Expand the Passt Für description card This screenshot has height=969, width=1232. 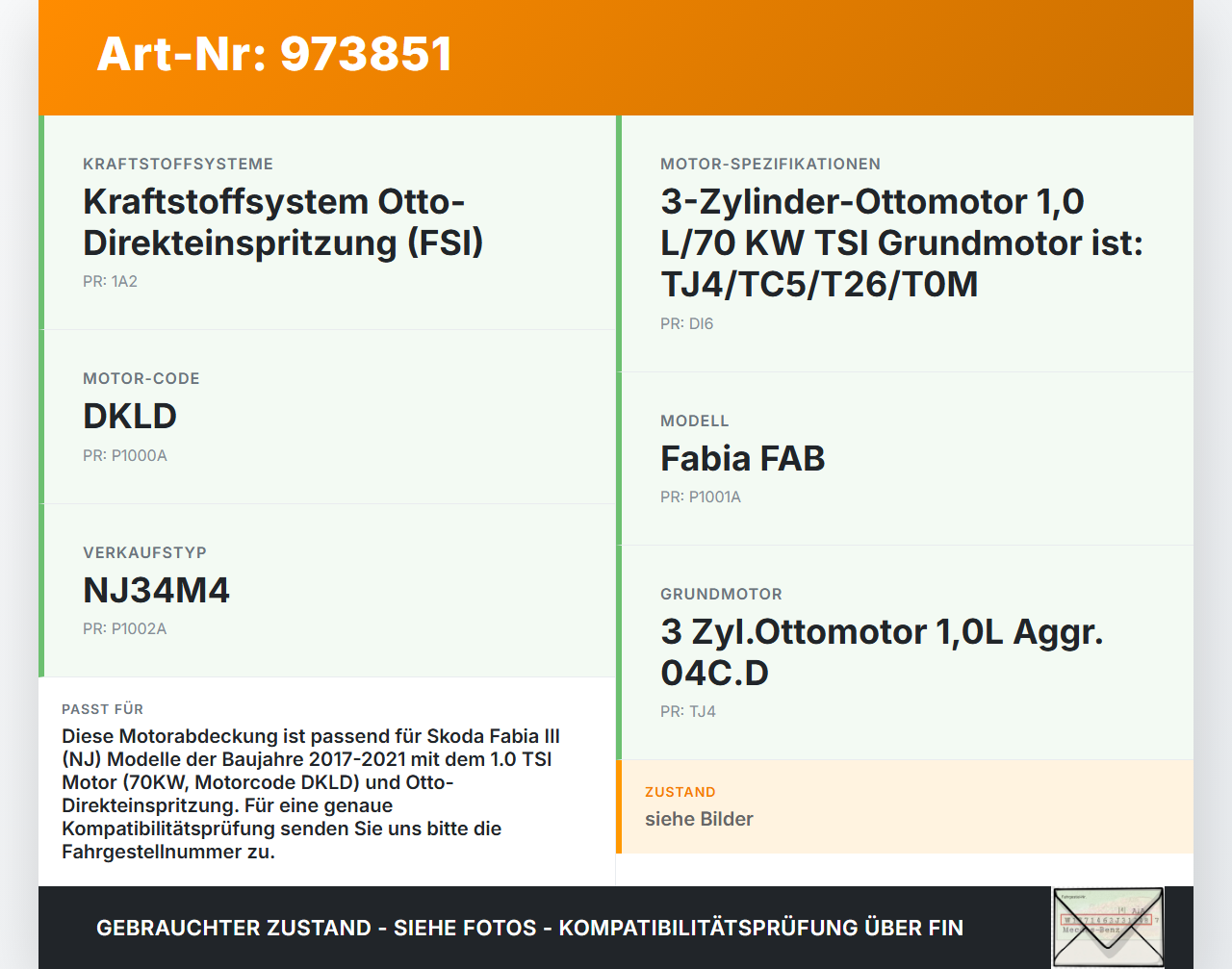point(327,781)
